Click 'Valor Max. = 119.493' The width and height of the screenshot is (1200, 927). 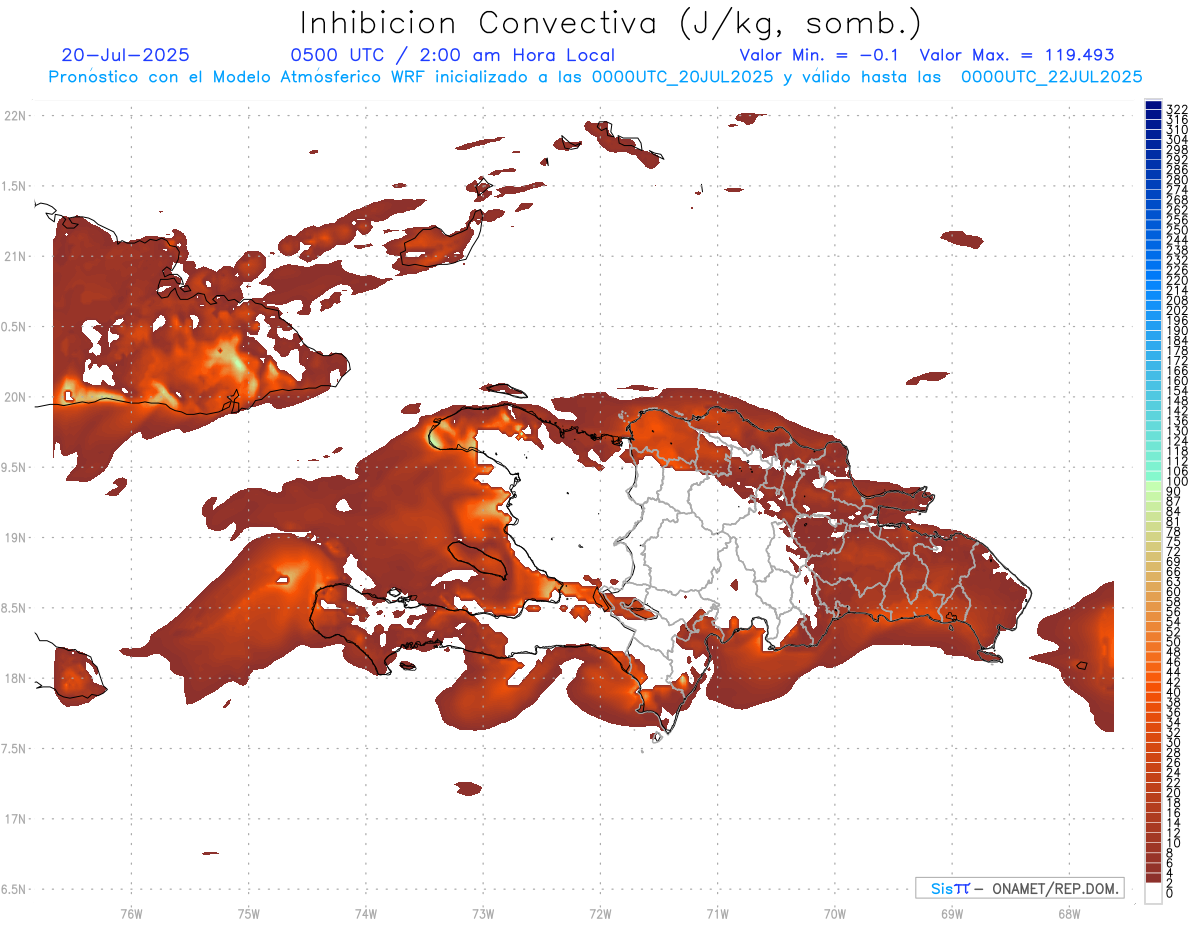[1017, 55]
